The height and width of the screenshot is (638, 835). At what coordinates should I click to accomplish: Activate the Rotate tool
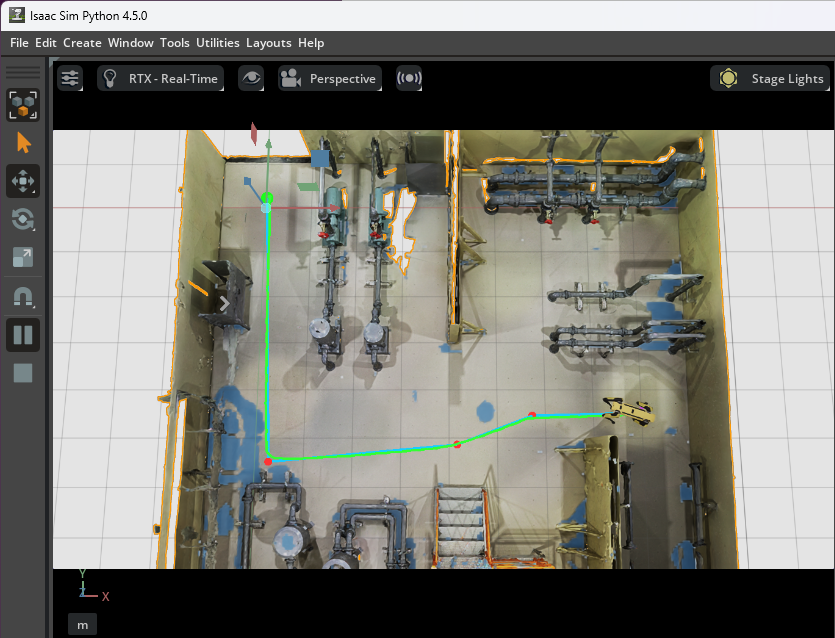point(23,219)
